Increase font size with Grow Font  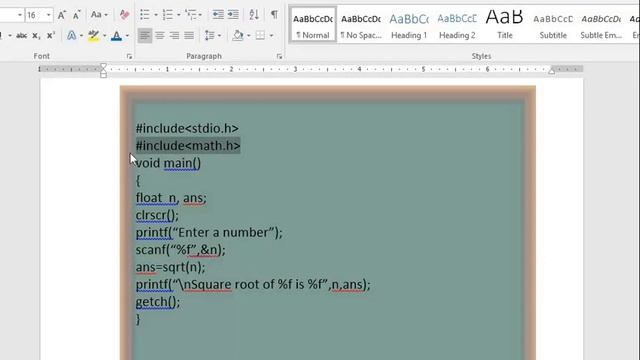point(62,16)
